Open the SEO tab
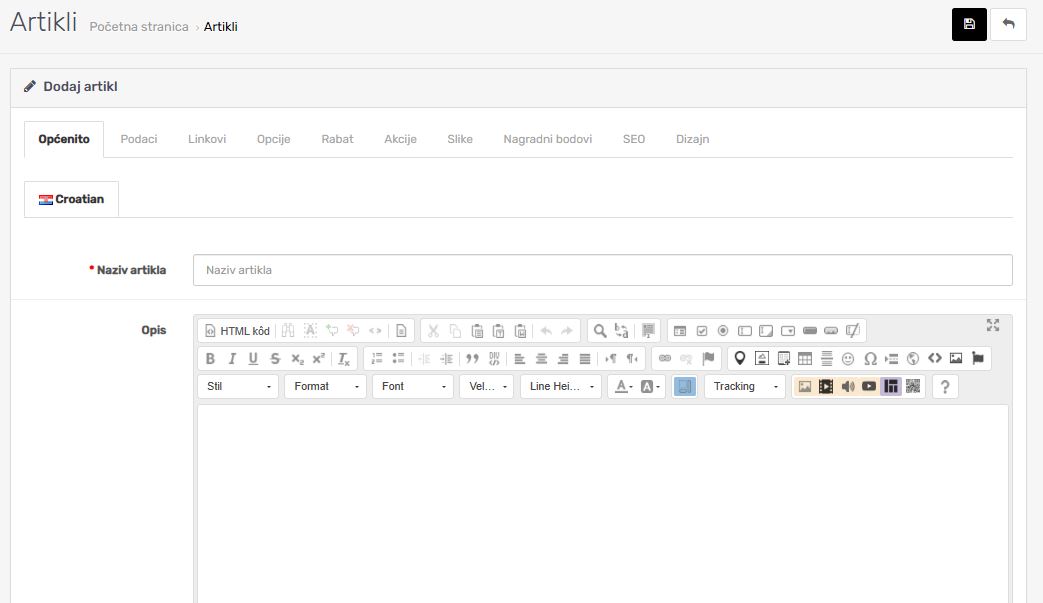1043x603 pixels. 634,139
